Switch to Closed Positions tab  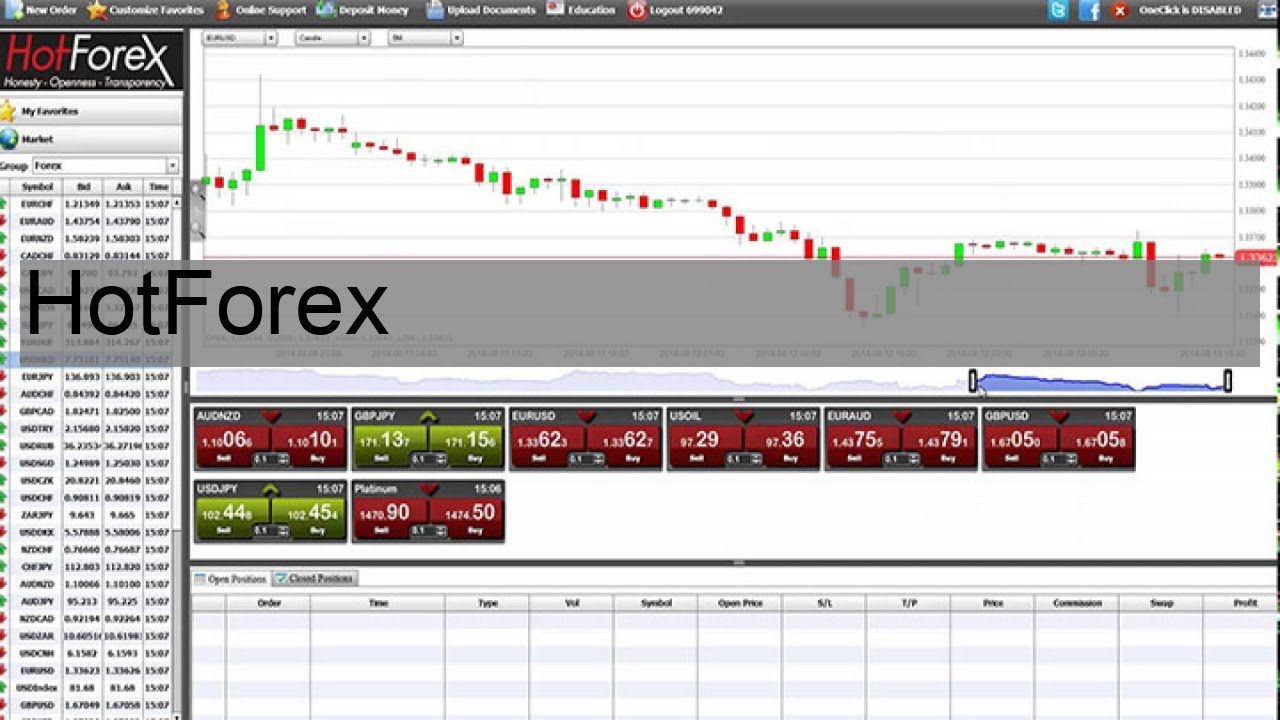pos(314,578)
